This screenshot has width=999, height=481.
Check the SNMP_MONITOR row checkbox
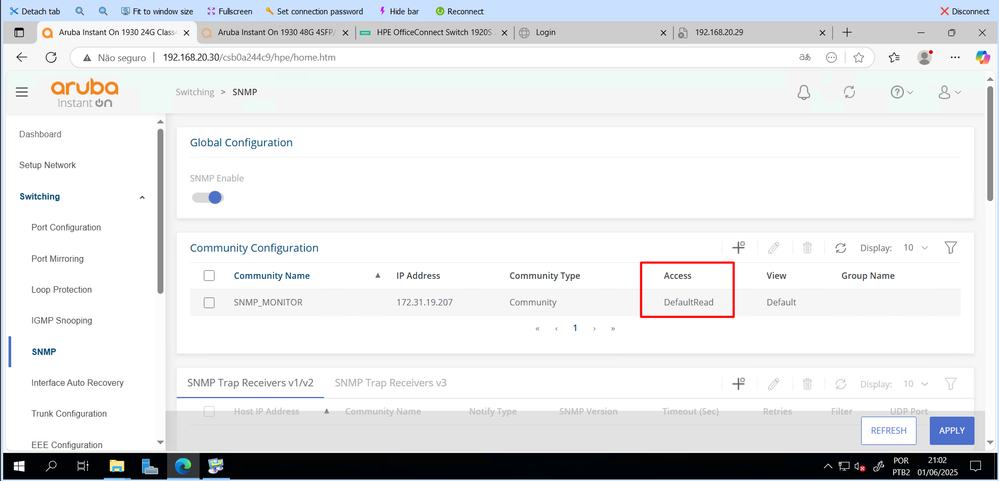tap(209, 302)
